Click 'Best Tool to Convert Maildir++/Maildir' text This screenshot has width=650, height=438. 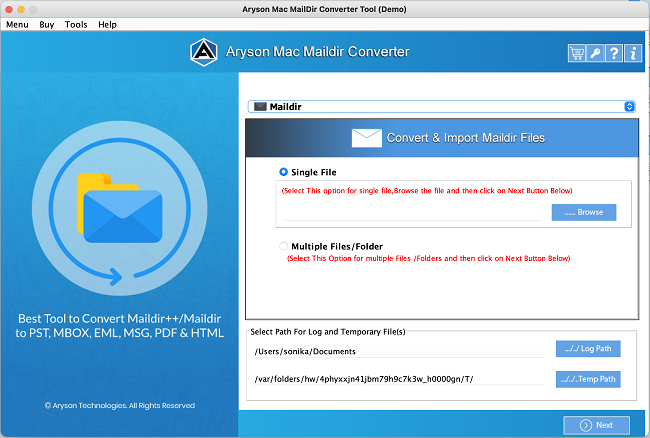(119, 319)
